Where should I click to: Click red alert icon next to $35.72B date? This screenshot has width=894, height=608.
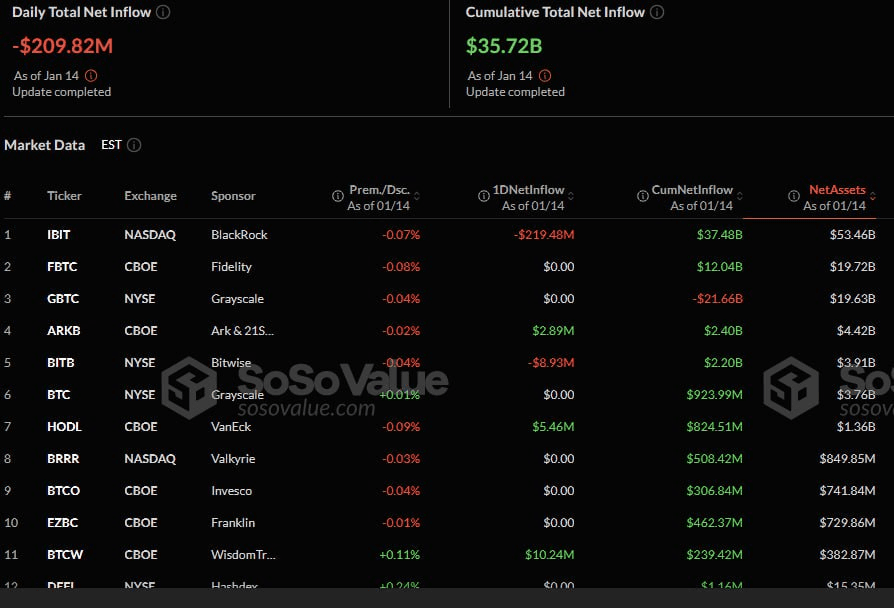click(545, 75)
